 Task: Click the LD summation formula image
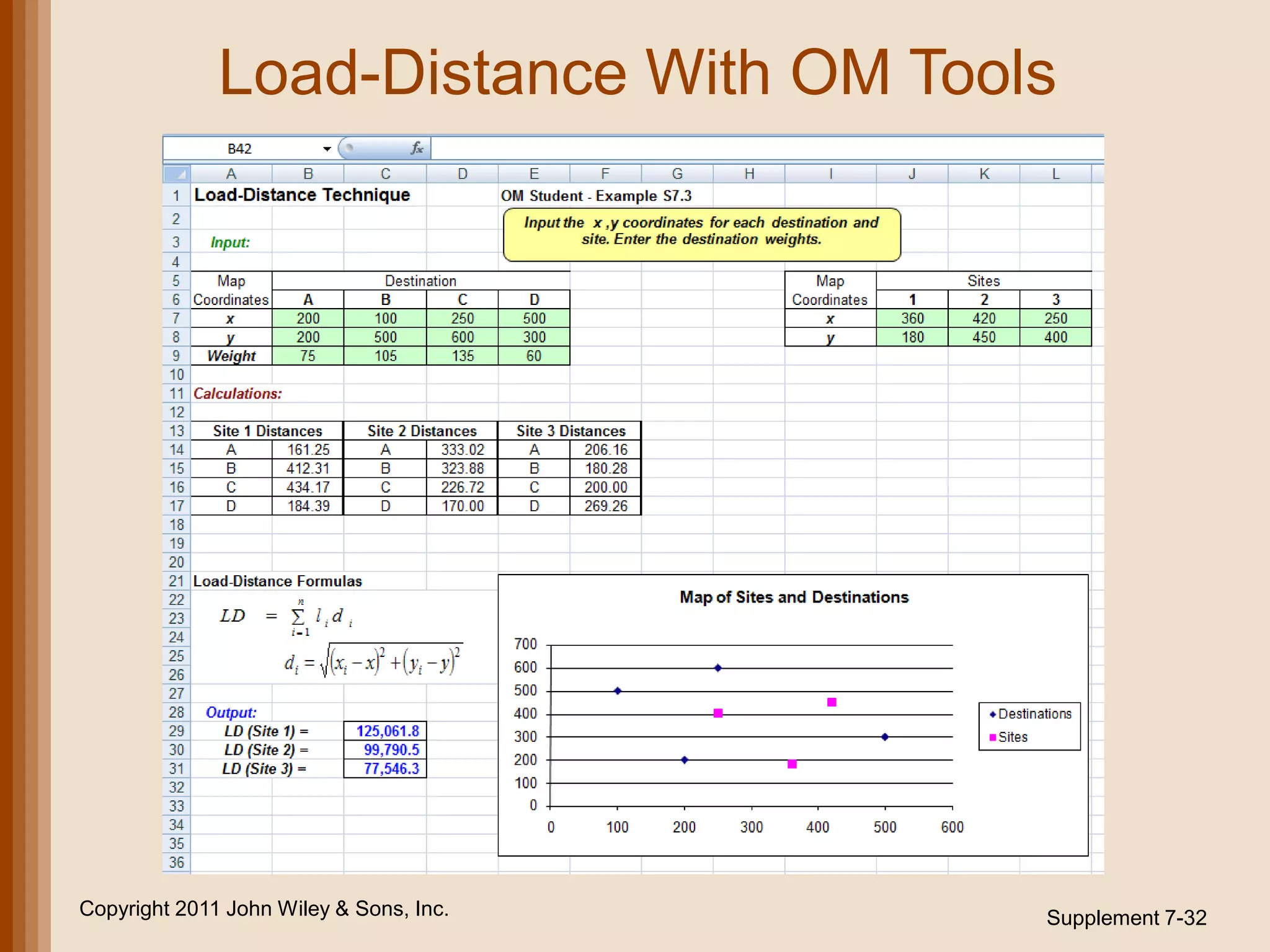[286, 617]
